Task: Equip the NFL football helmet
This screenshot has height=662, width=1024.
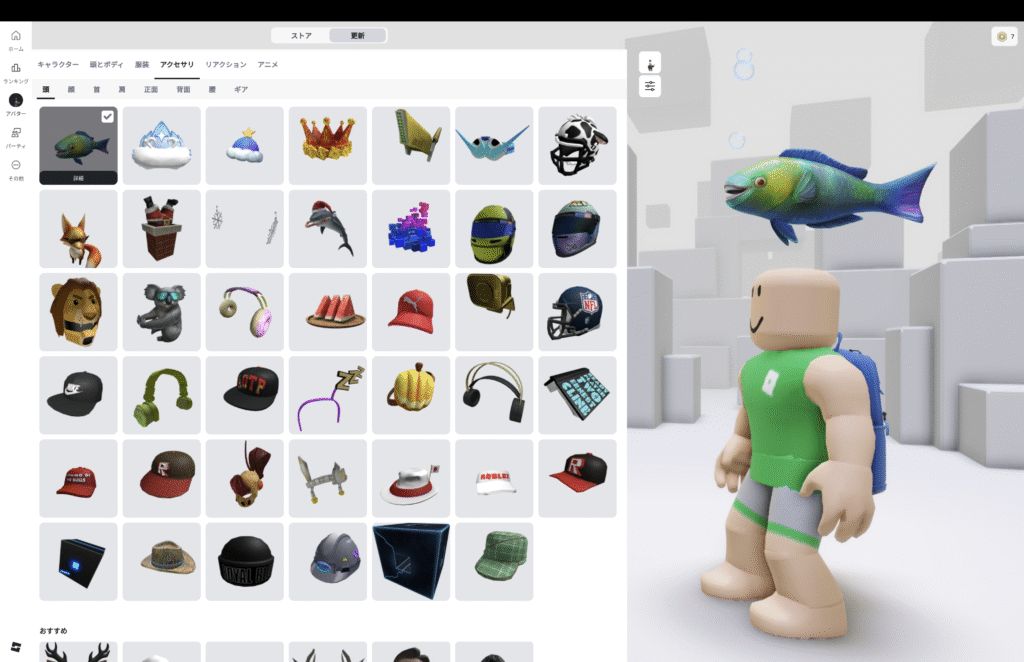Action: point(577,312)
